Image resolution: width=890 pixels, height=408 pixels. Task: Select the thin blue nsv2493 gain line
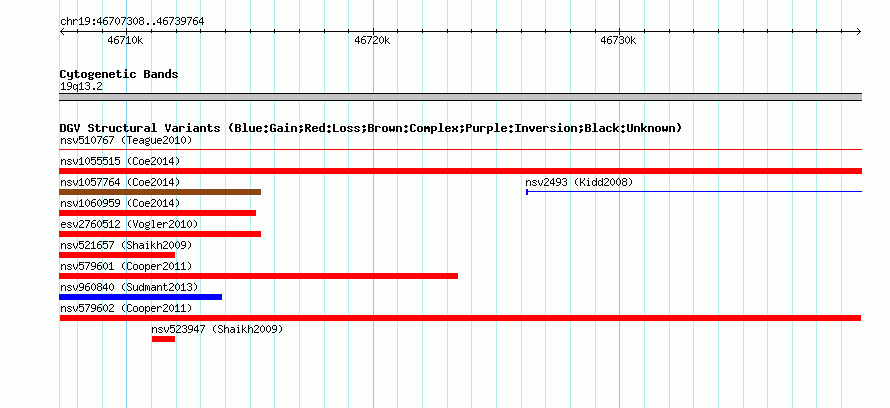[x=694, y=192]
